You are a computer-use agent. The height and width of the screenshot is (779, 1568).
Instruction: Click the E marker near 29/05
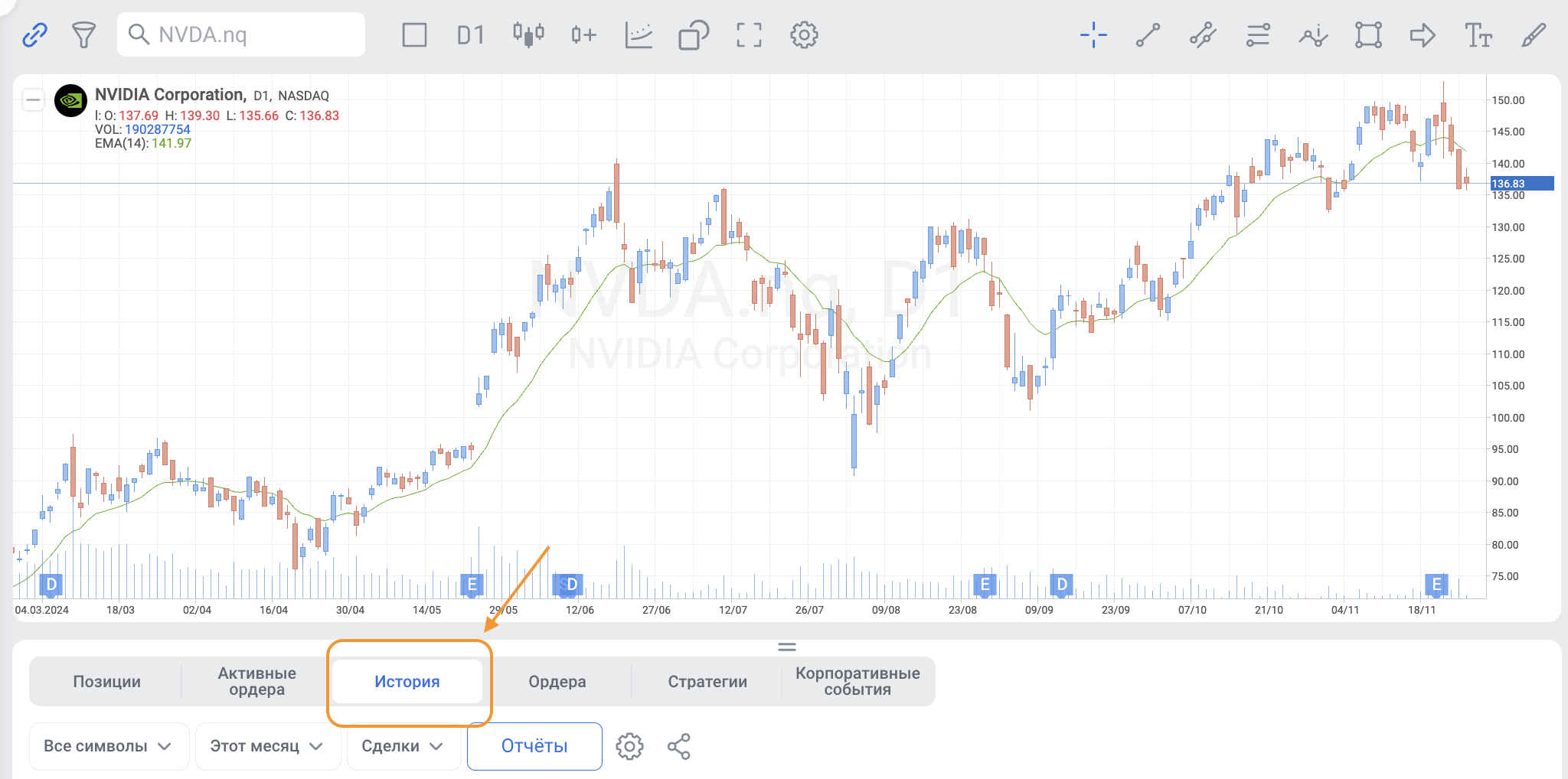tap(472, 585)
